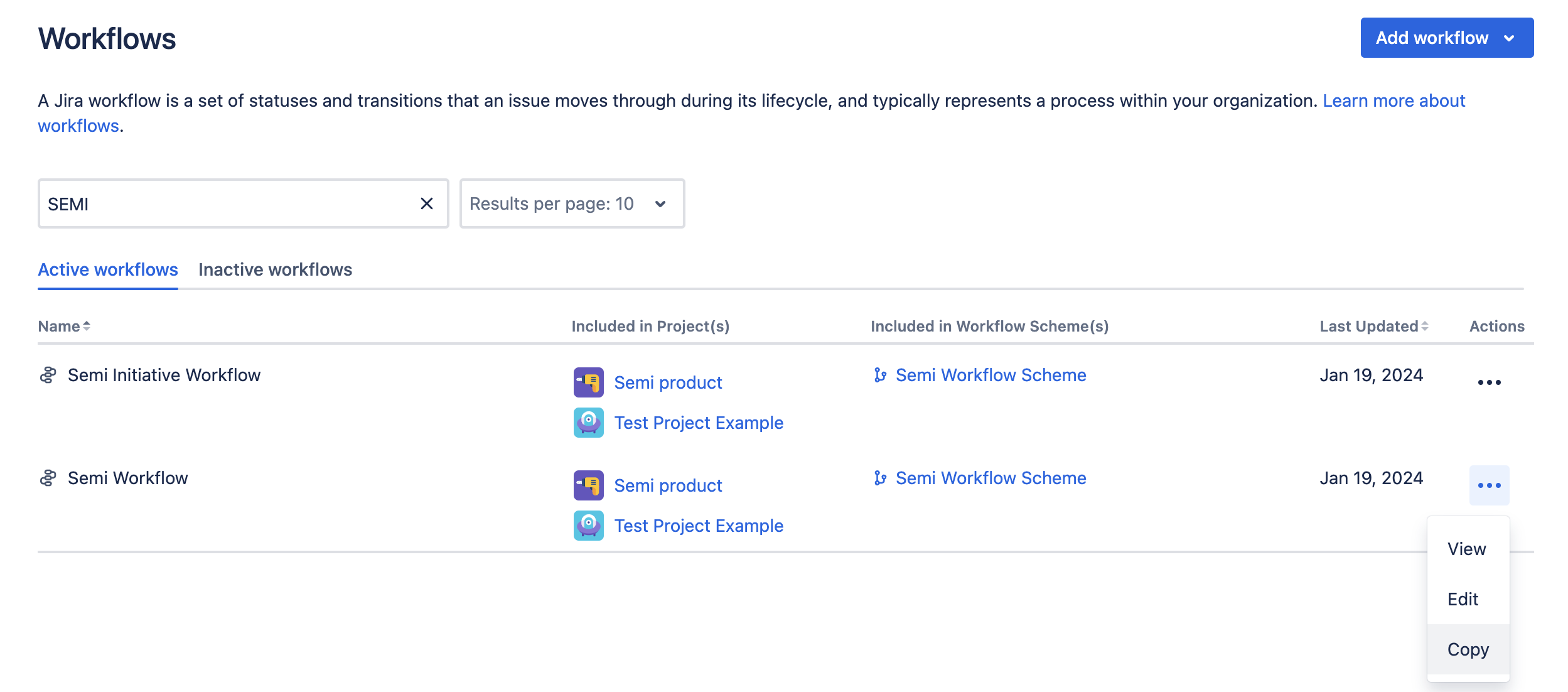Choose View from the actions menu
1568x692 pixels.
tap(1466, 549)
